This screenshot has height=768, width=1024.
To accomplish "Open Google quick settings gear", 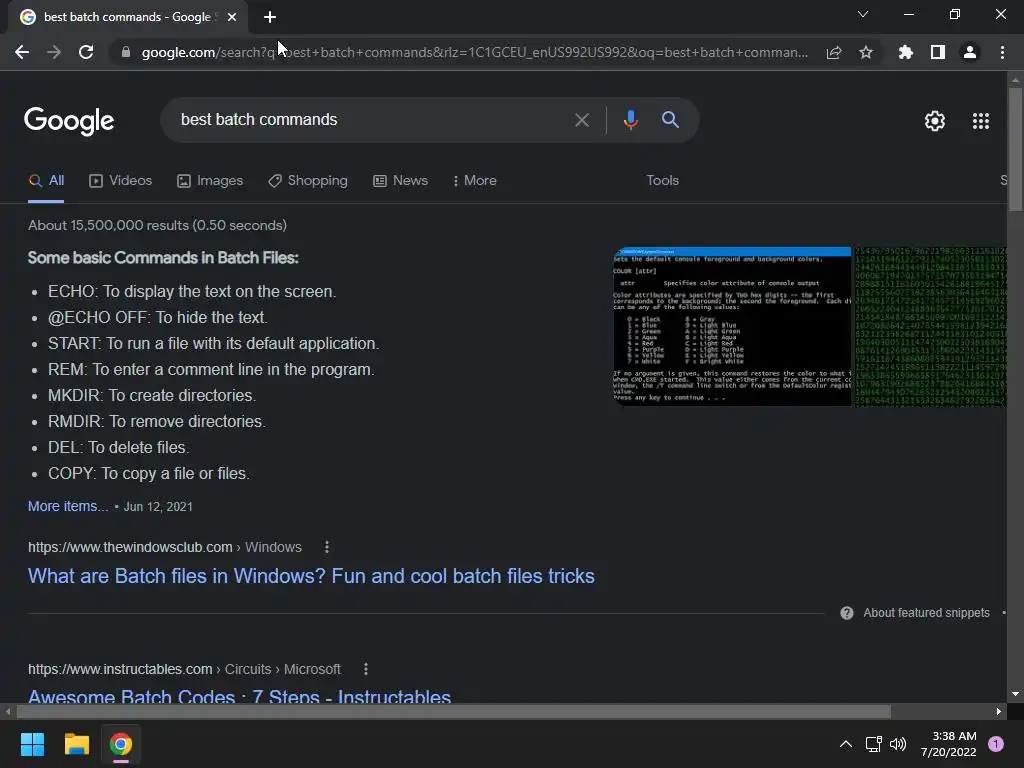I will (x=935, y=121).
